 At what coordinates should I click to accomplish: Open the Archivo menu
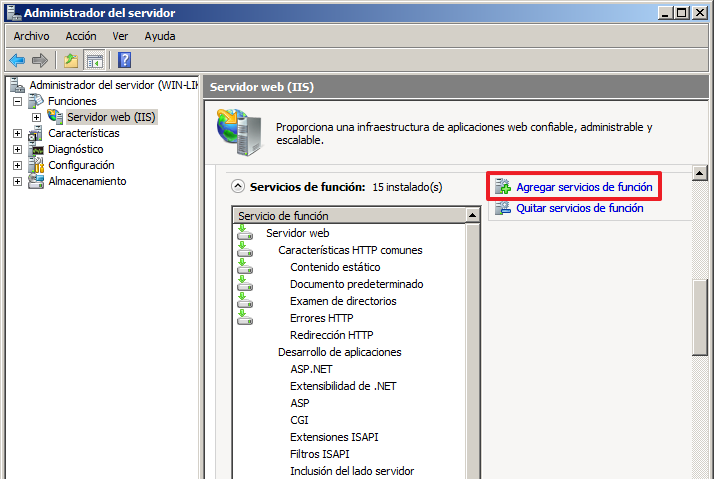(31, 36)
